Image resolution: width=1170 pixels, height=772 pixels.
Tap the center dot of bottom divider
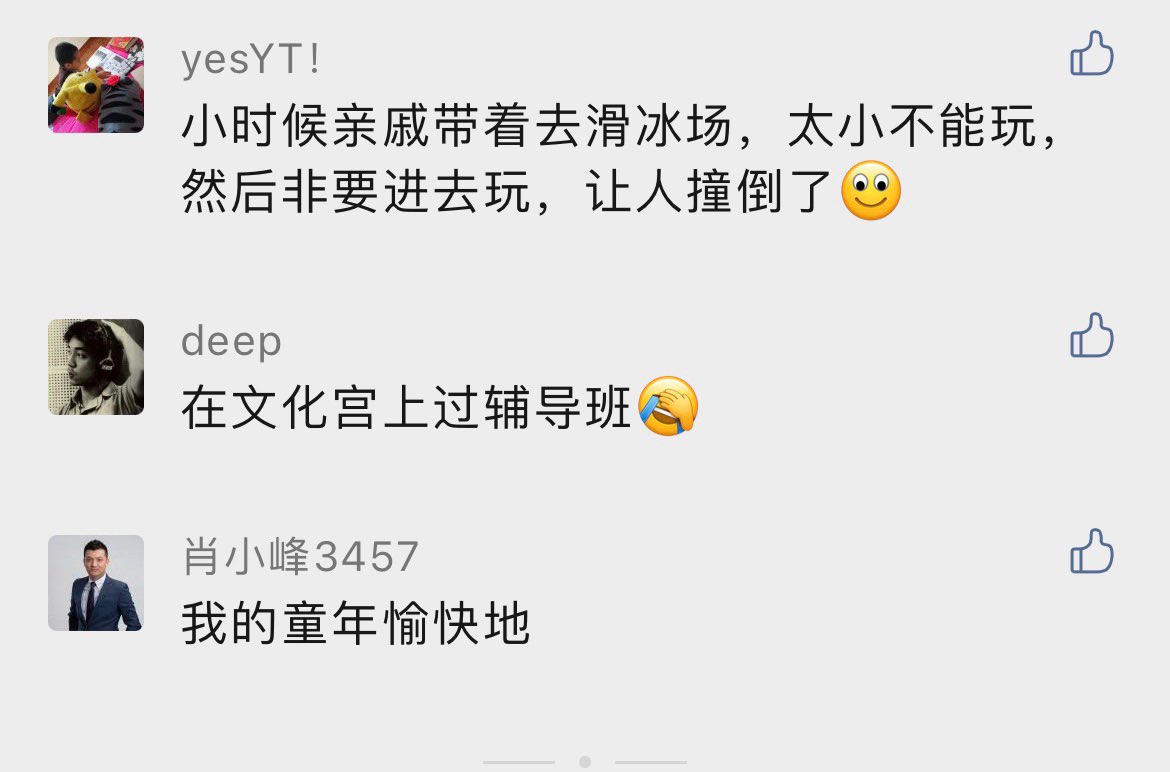click(x=585, y=762)
